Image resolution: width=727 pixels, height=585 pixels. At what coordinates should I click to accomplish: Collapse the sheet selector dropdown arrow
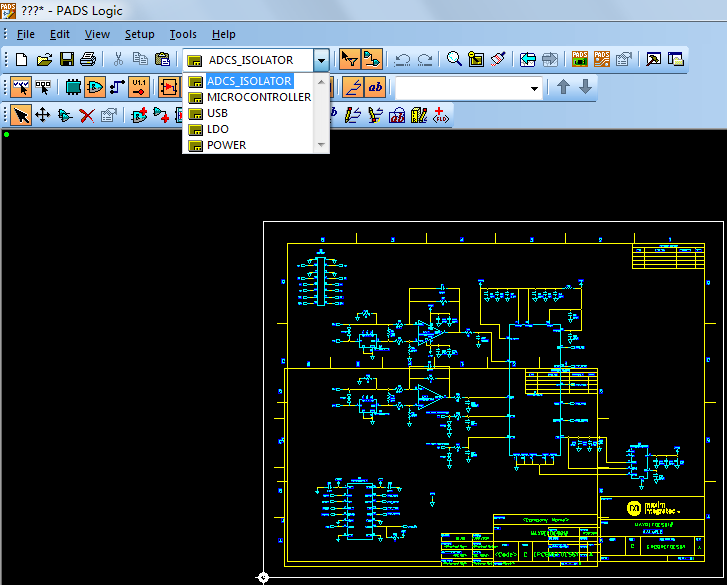(x=321, y=60)
